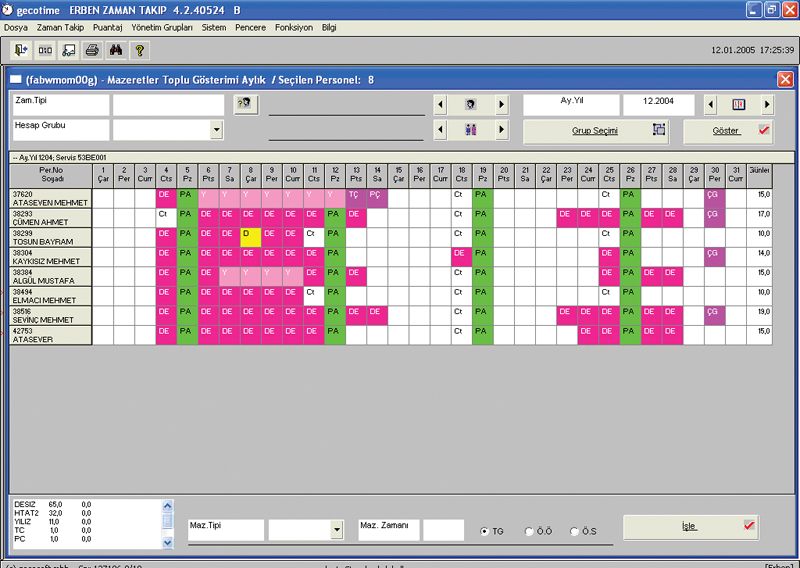The image size is (800, 568).
Task: Click the 0:0 time counter toolbar icon
Action: [45, 50]
